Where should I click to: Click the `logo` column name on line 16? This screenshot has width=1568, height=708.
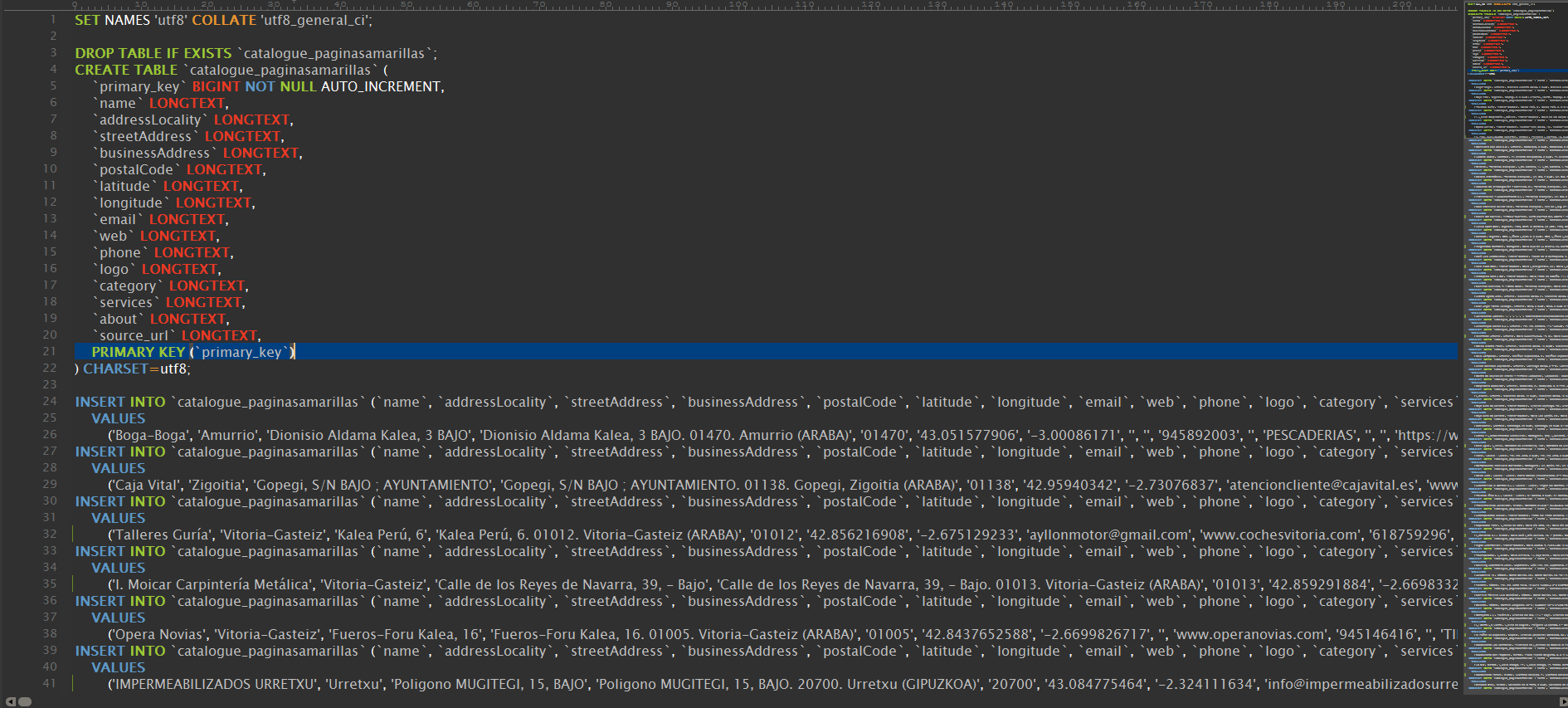coord(114,269)
